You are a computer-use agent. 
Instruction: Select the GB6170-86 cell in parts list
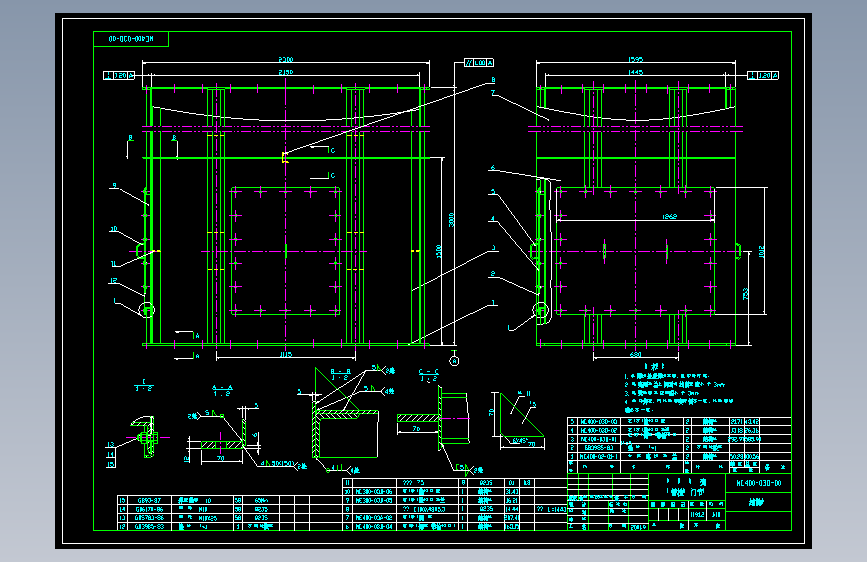[x=149, y=509]
